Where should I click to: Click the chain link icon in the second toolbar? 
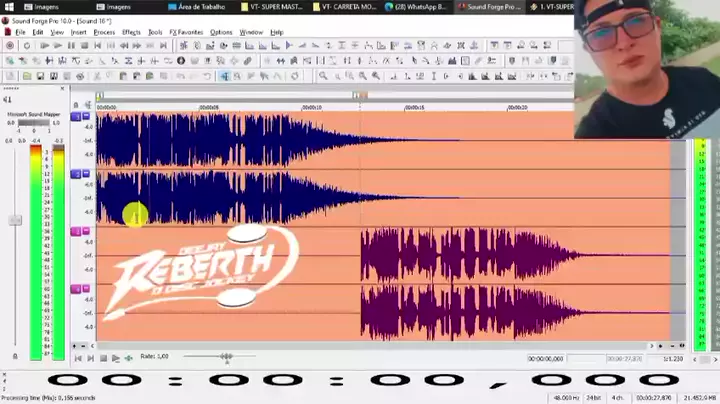(248, 61)
